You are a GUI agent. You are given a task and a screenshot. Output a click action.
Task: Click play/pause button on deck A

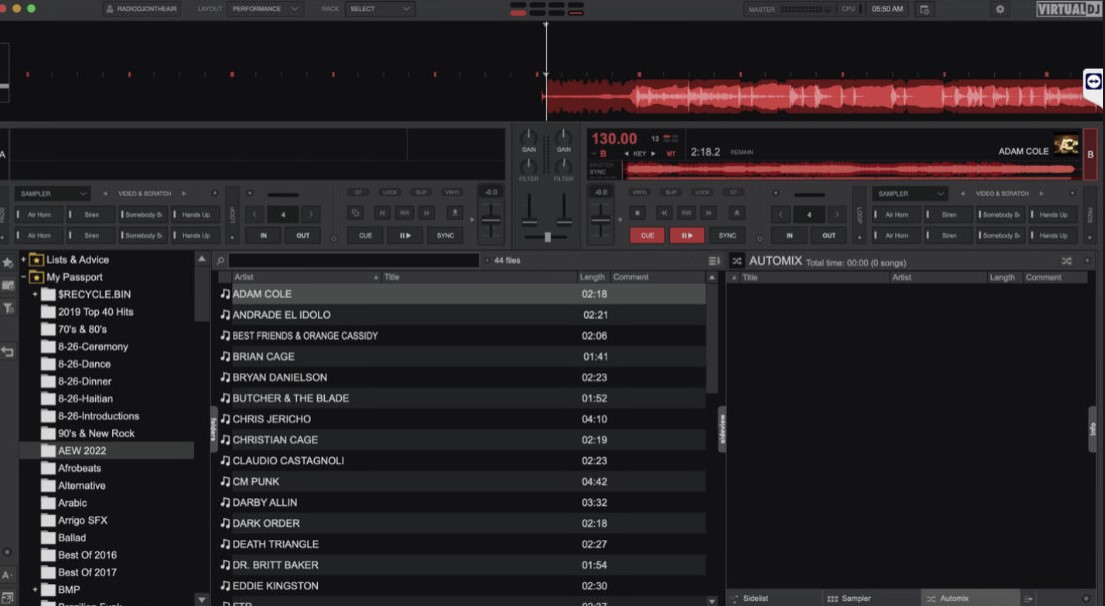(405, 235)
